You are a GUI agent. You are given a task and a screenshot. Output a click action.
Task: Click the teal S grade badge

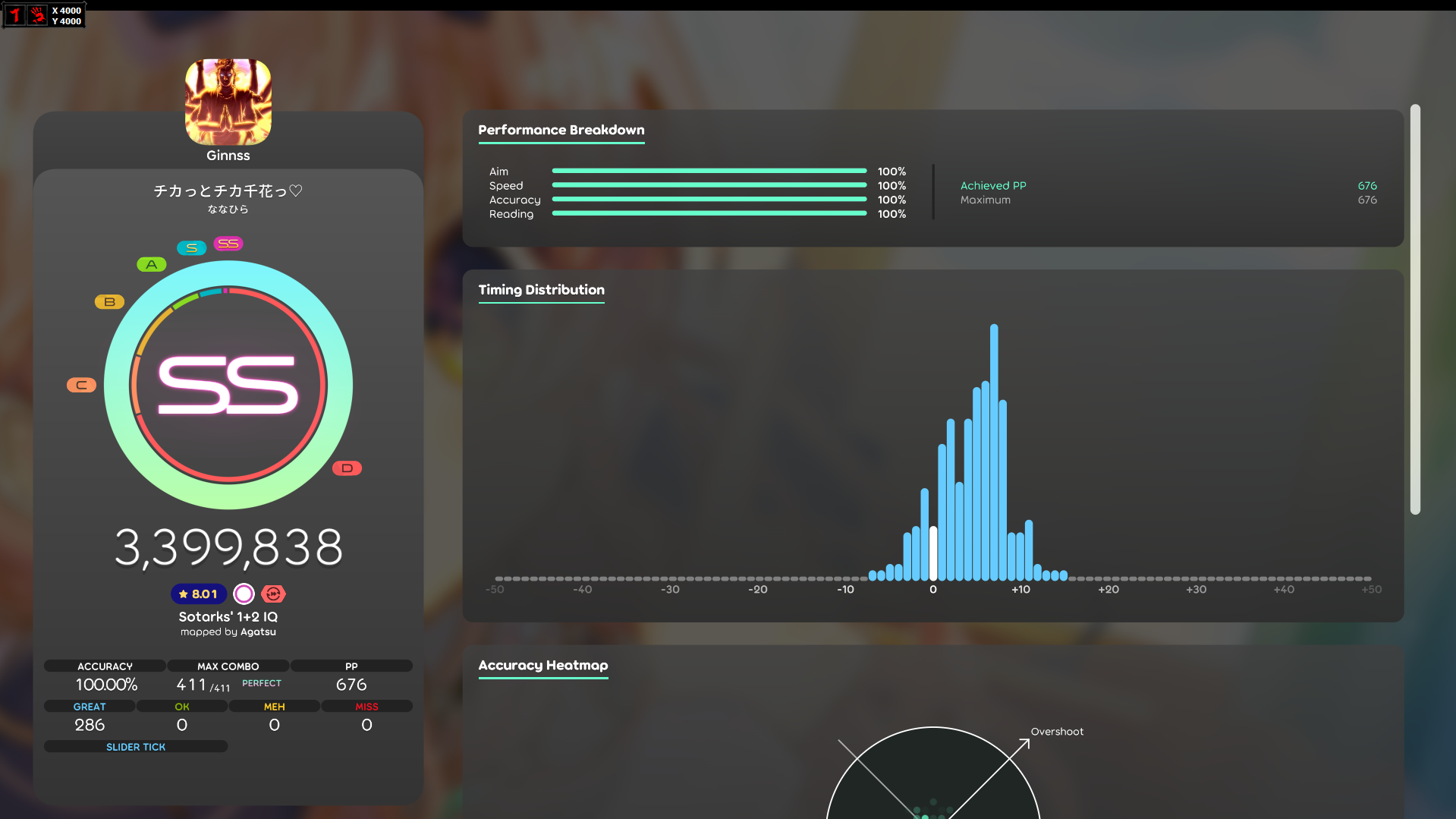click(x=192, y=248)
